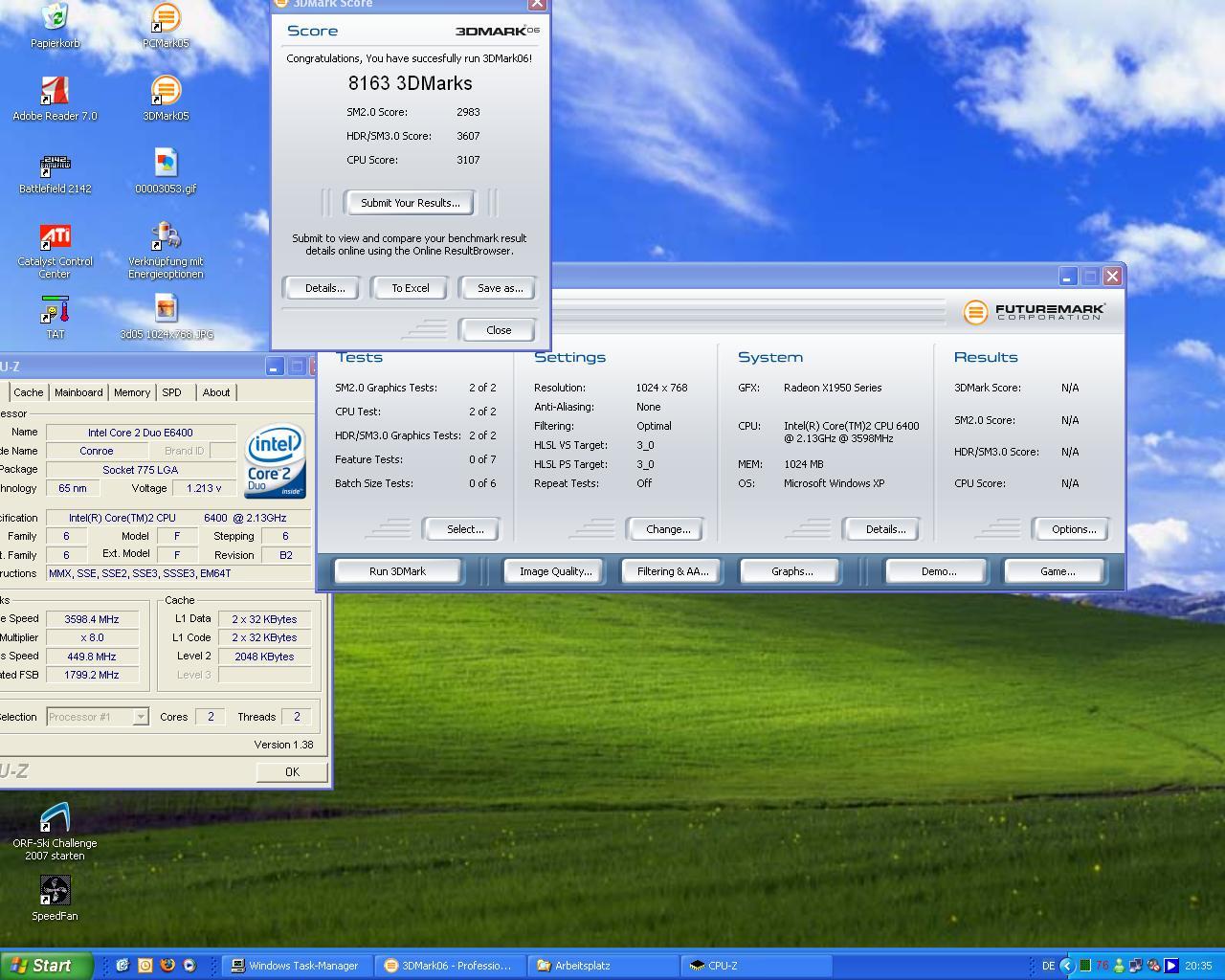
Task: Open the PCMark05 desktop shortcut
Action: pyautogui.click(x=166, y=25)
